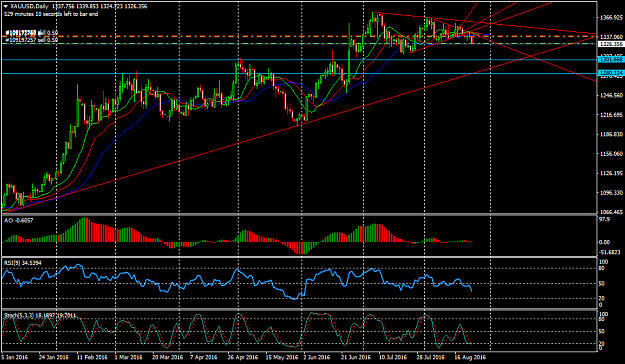625x364 pixels.
Task: Click the XAUUSD,Daily chart title
Action: (x=29, y=6)
